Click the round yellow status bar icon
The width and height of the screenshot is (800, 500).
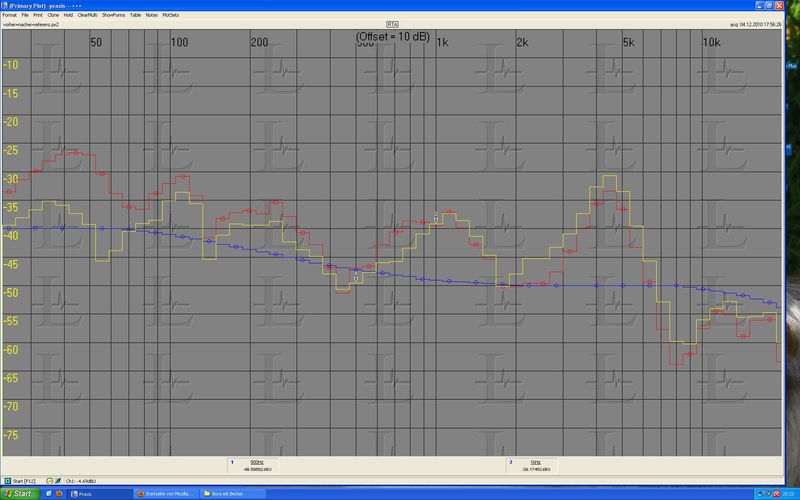tap(49, 481)
